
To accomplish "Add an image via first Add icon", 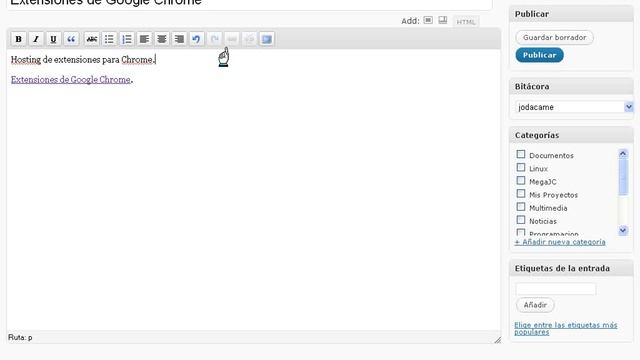I will click(428, 20).
